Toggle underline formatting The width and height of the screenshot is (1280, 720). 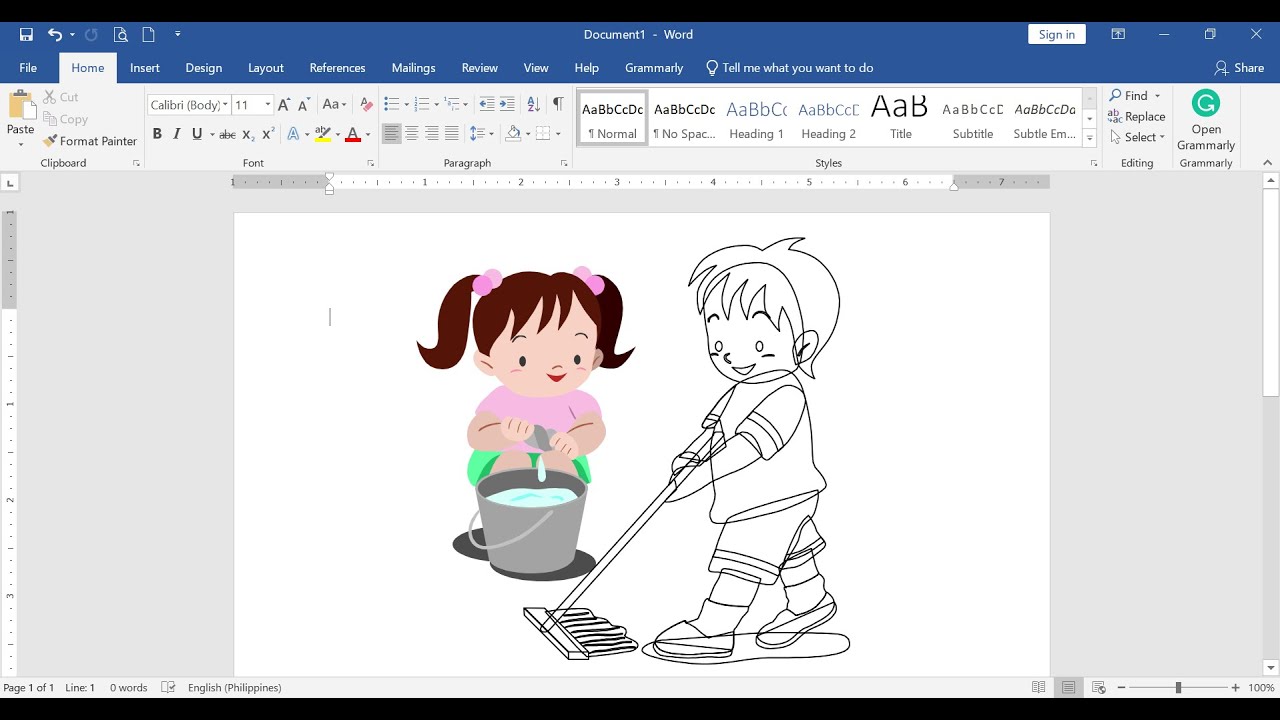197,134
